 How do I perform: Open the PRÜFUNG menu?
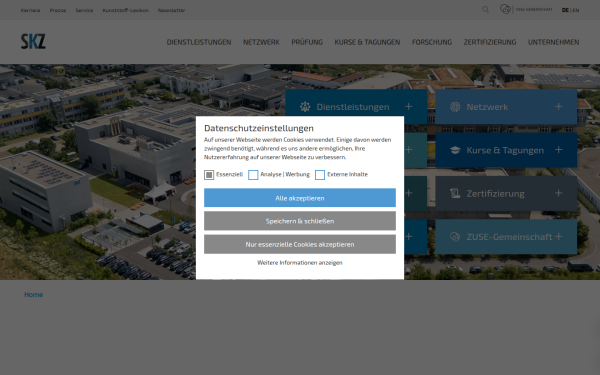click(x=307, y=42)
